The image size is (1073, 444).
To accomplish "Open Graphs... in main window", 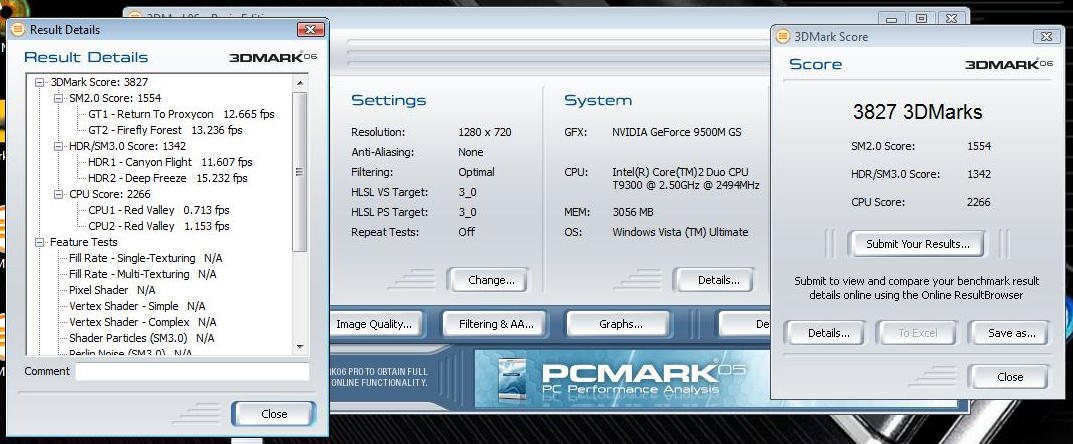I will click(x=620, y=324).
